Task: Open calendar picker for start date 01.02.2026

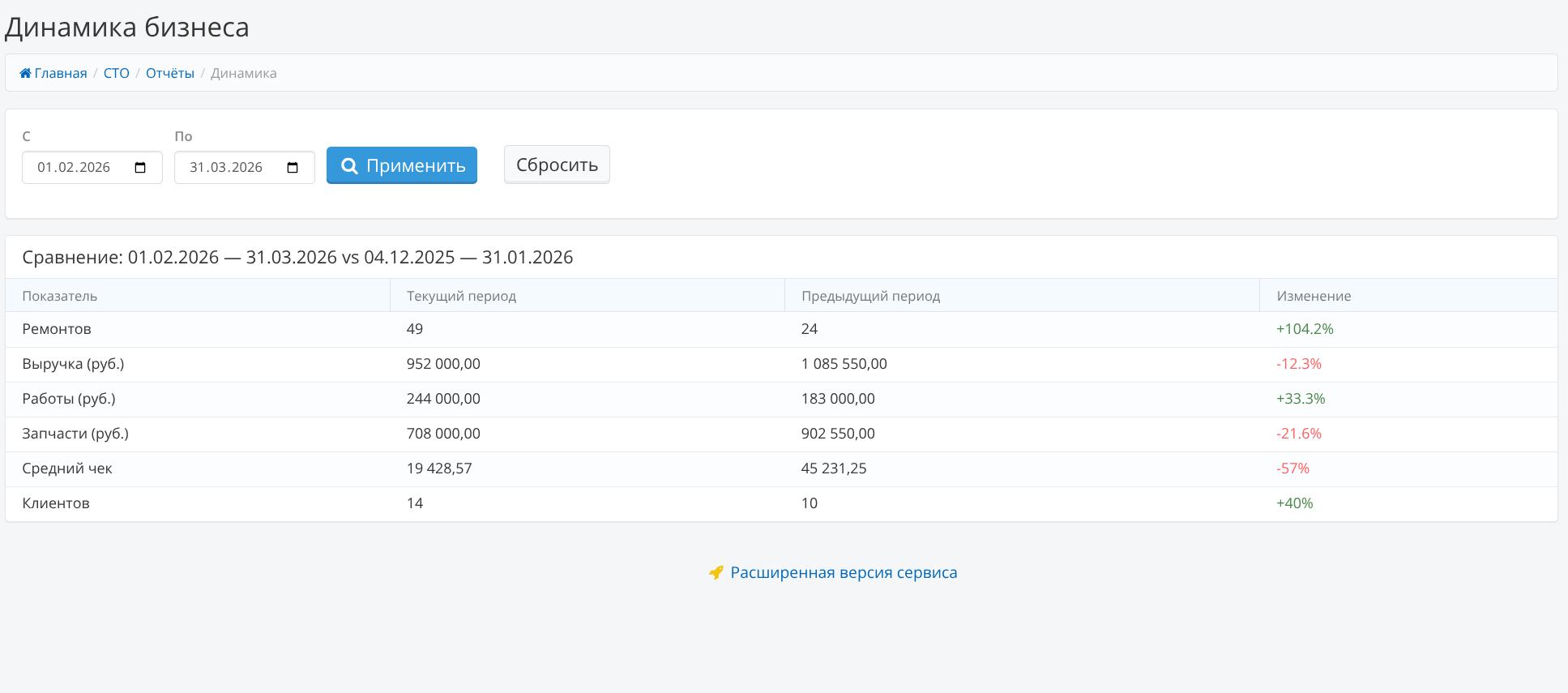Action: coord(140,168)
